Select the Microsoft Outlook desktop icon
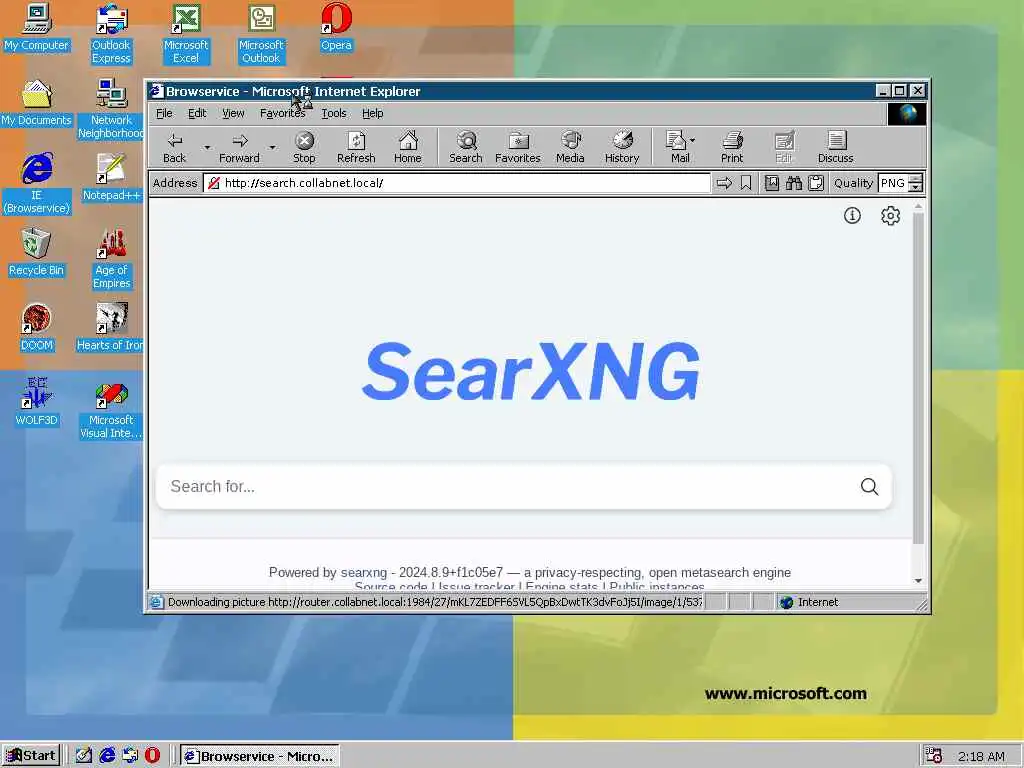The image size is (1024, 768). (261, 34)
